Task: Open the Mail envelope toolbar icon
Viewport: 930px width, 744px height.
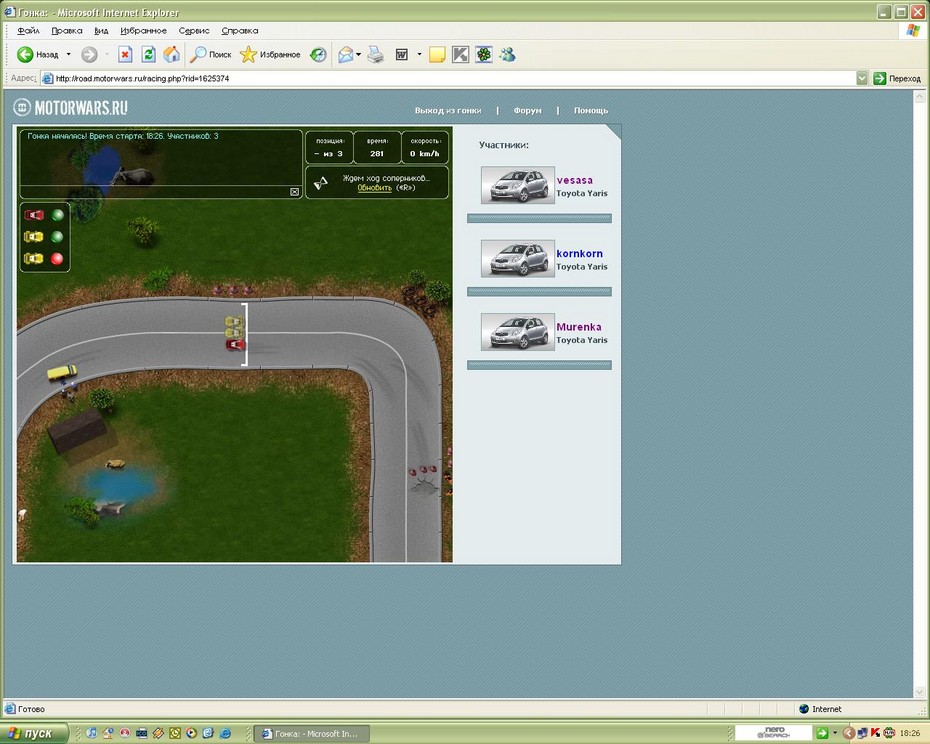Action: pos(346,55)
